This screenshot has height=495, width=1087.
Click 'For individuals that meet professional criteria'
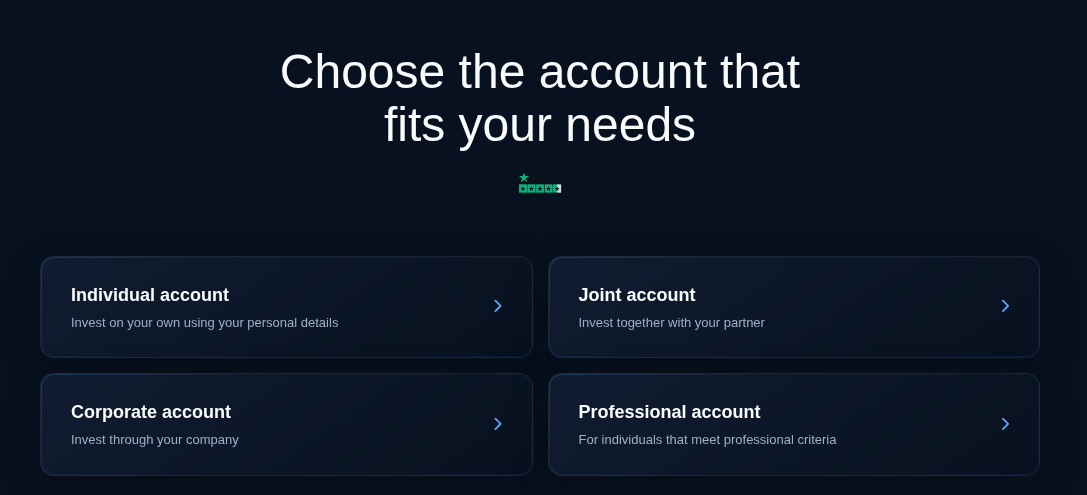coord(707,440)
